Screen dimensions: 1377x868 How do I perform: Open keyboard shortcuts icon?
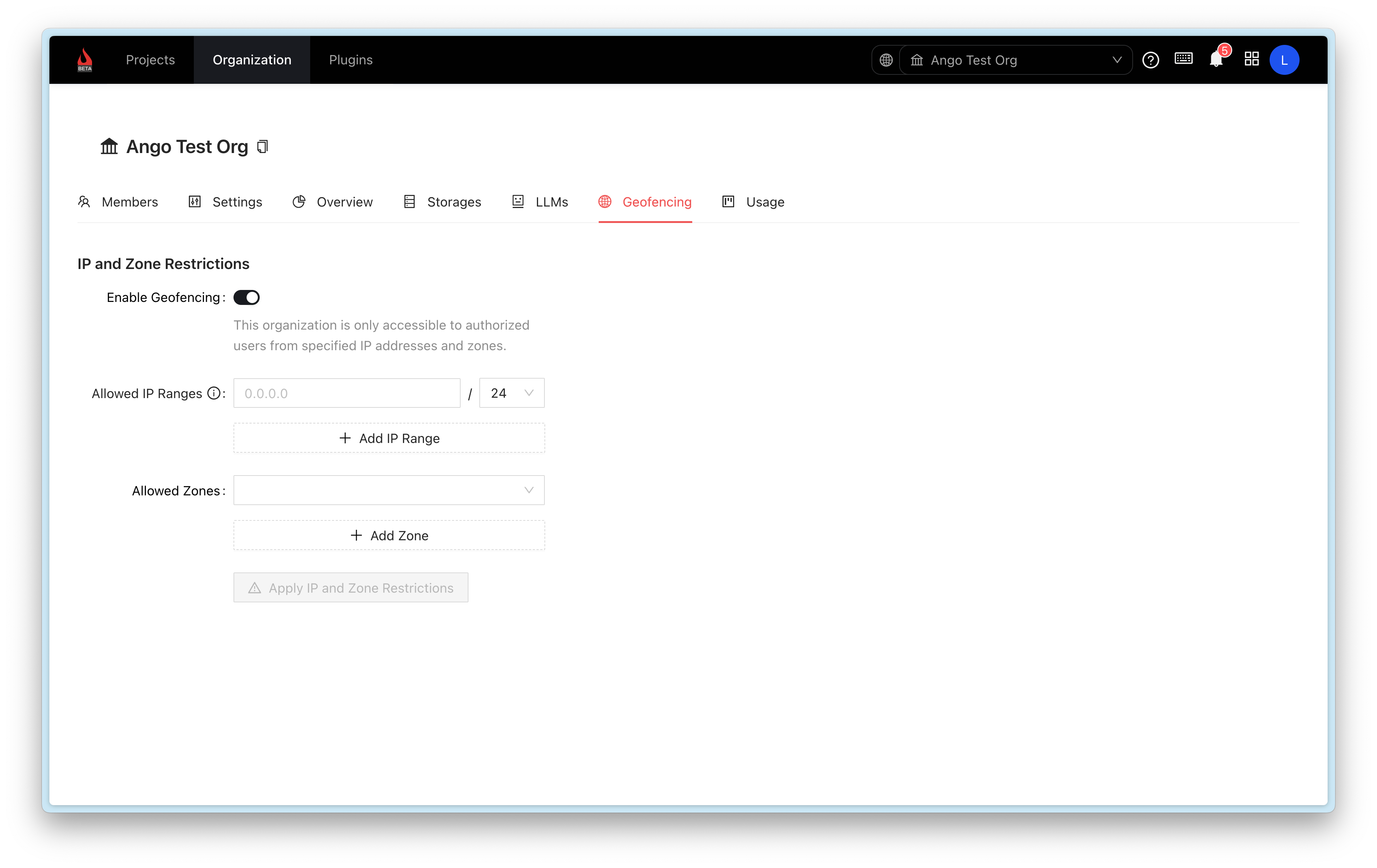pyautogui.click(x=1183, y=59)
